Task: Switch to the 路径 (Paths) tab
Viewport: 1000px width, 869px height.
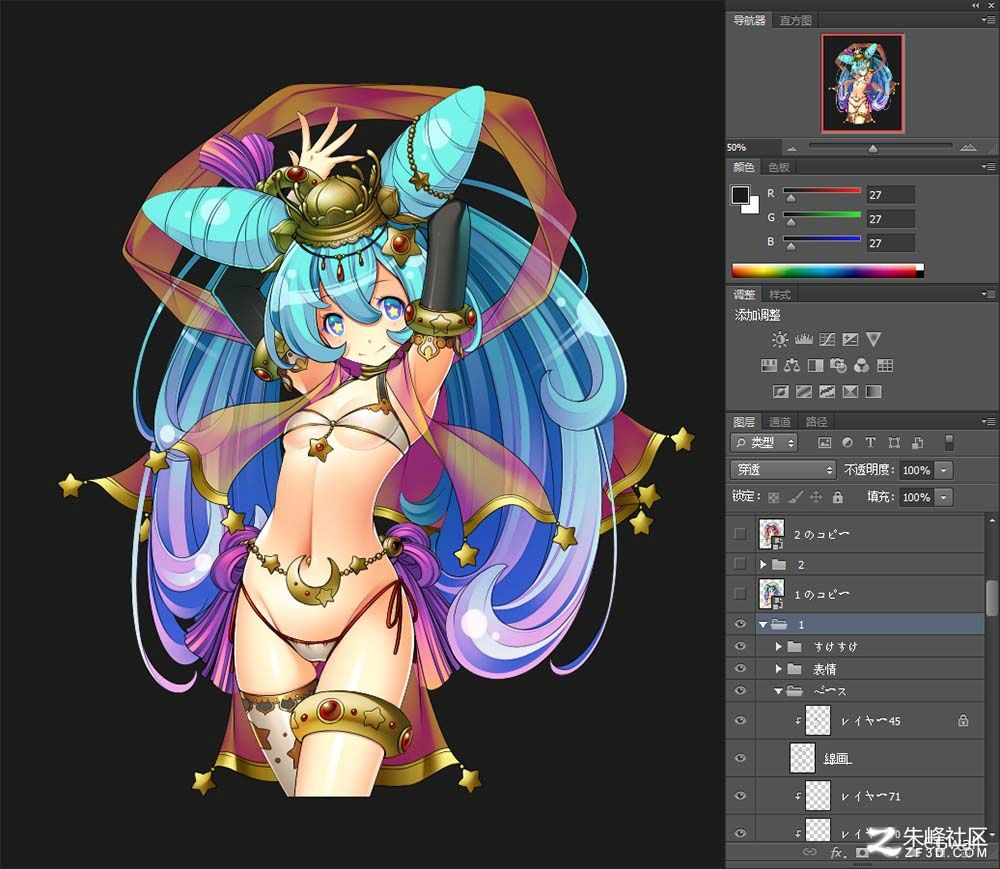Action: [x=816, y=421]
